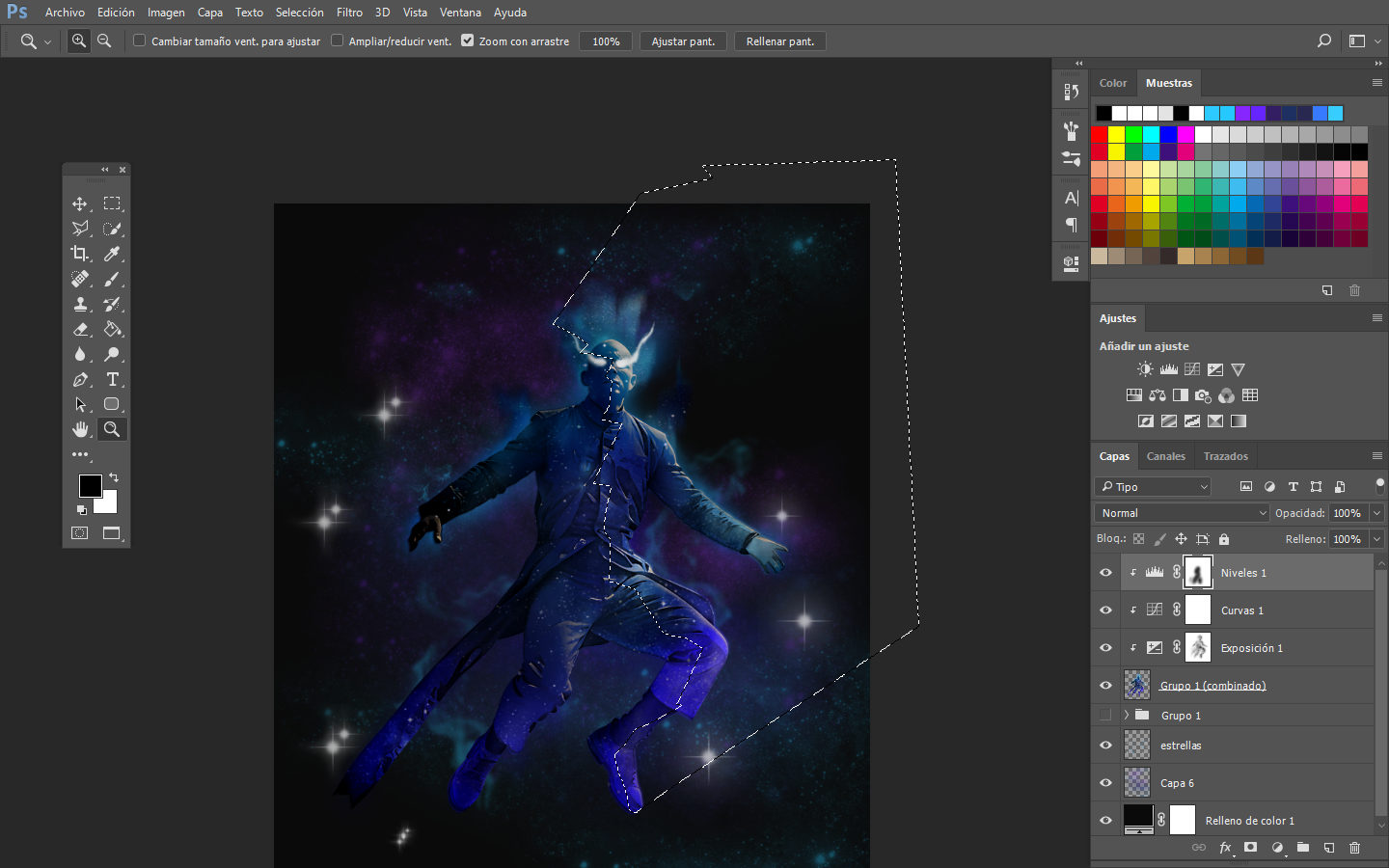Select the History Brush tool
This screenshot has width=1389, height=868.
coord(112,304)
